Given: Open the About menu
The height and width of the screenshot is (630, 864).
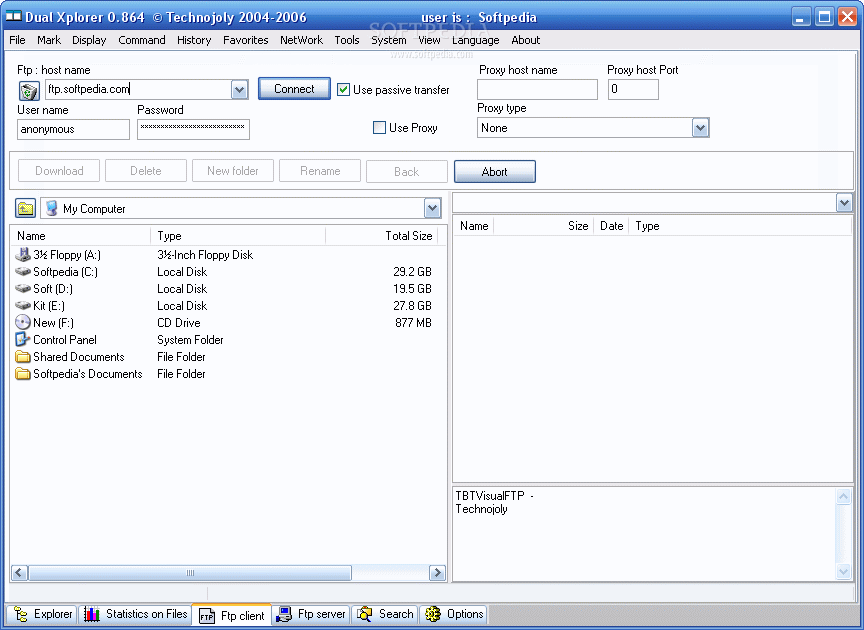Looking at the screenshot, I should (x=526, y=40).
